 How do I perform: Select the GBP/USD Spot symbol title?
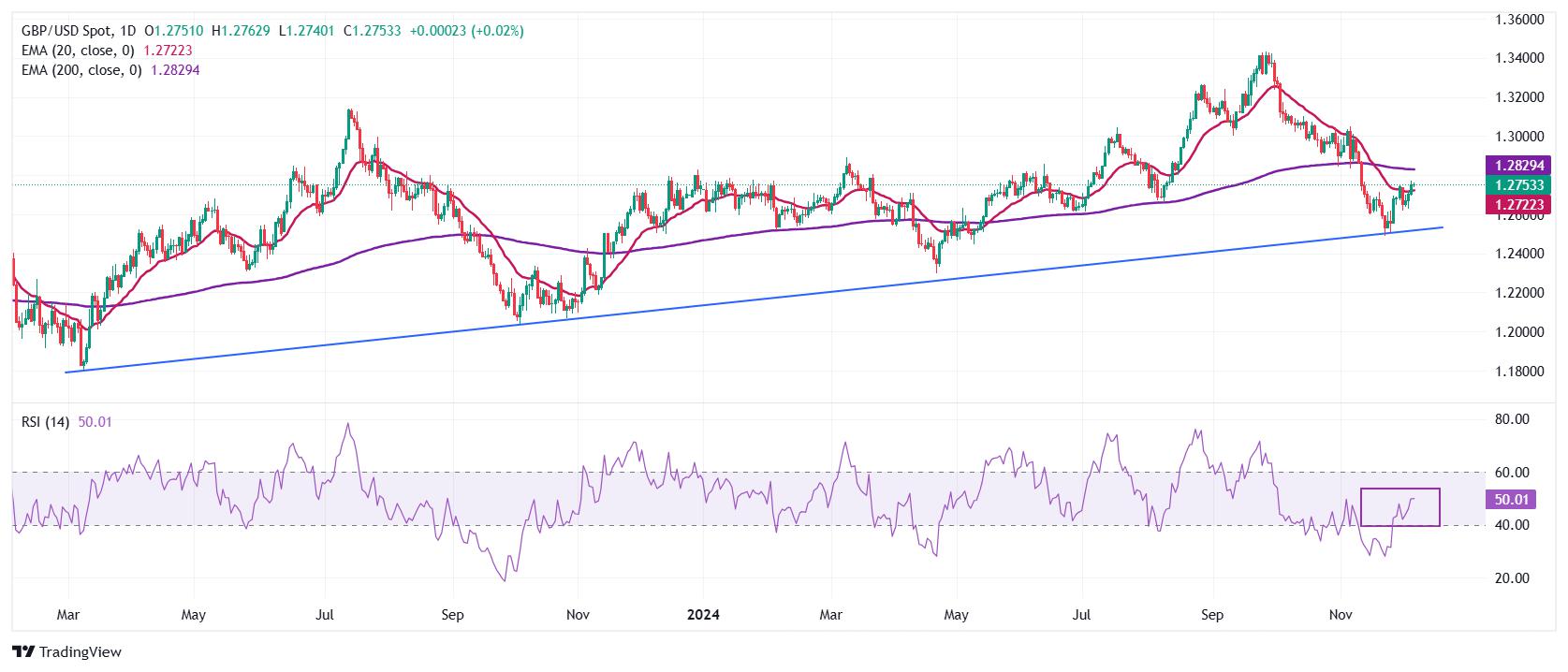[x=67, y=31]
